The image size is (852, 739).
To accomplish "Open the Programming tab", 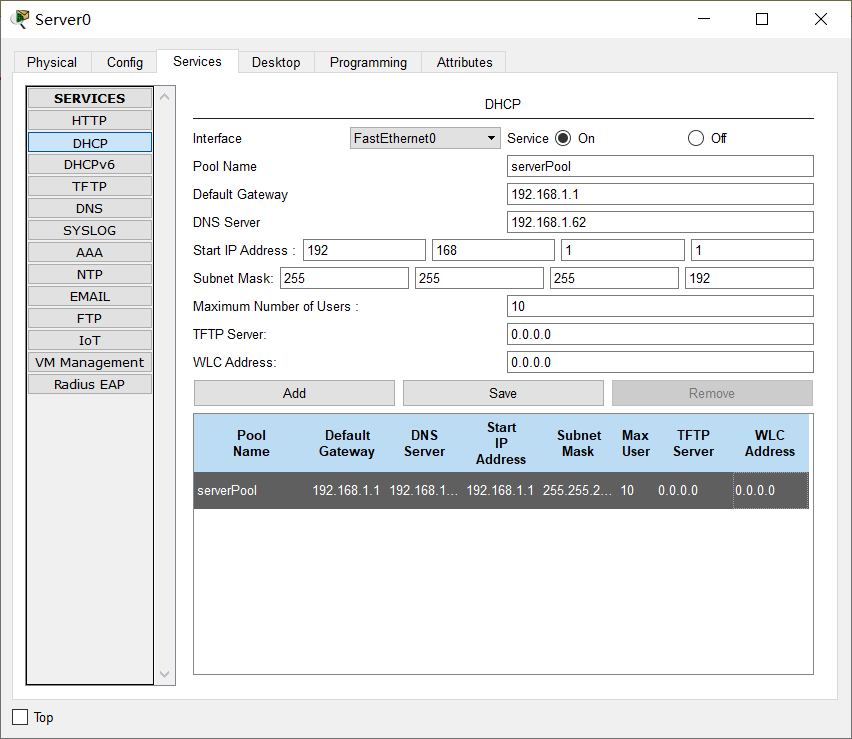I will pos(368,62).
